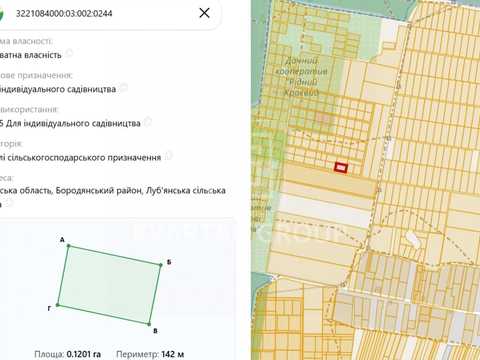The height and width of the screenshot is (360, 480).
Task: Click the area value 0.1201 га
Action: 84,354
